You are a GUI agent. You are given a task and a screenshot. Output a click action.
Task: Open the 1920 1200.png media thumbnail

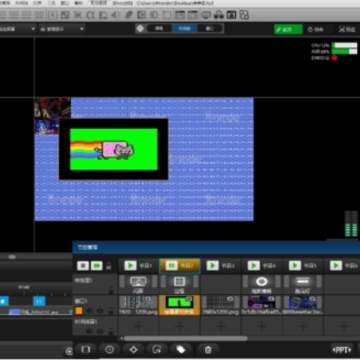(138, 303)
